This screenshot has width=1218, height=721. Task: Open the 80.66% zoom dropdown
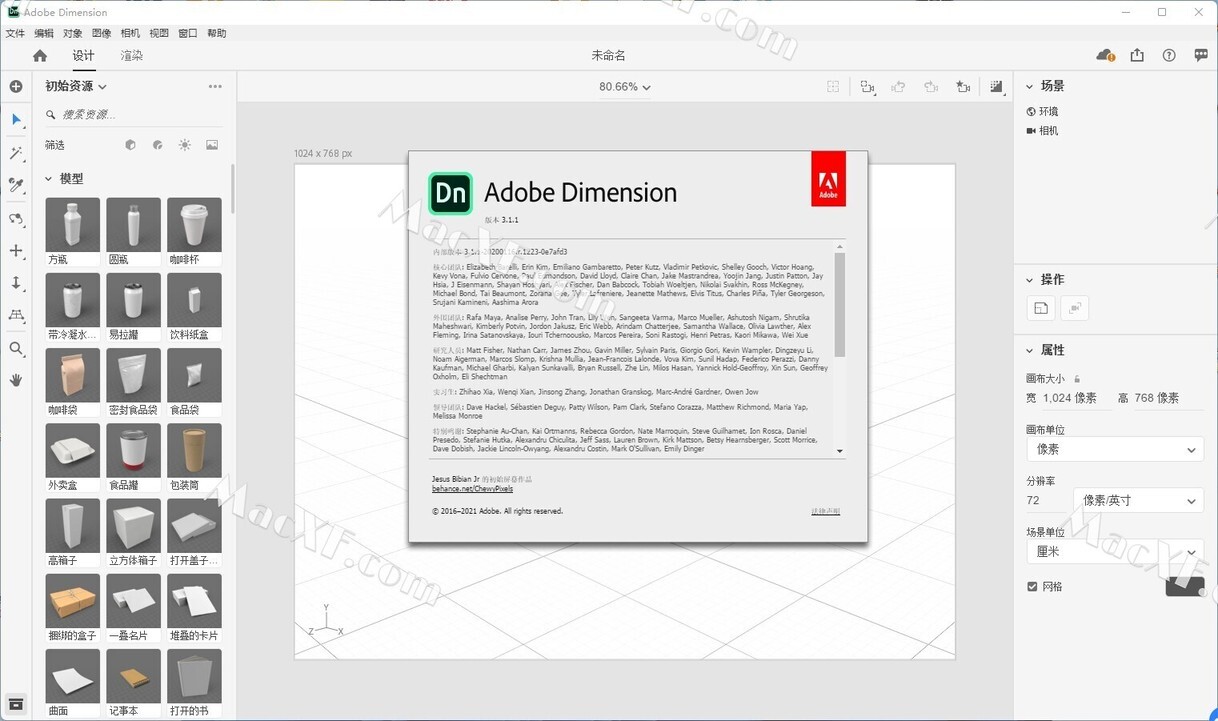(x=625, y=87)
